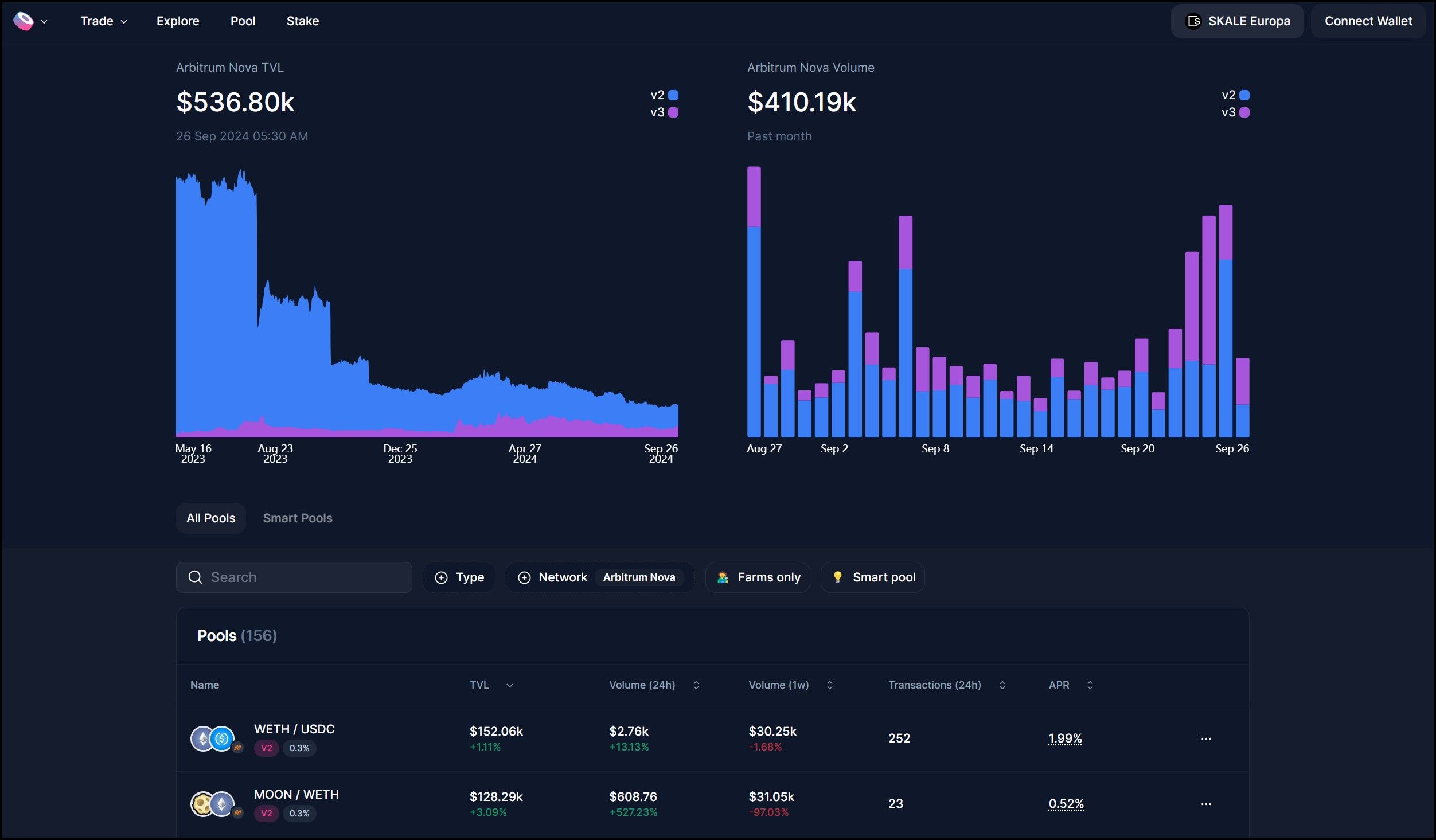
Task: Switch to the Smart Pools tab
Action: tap(297, 518)
